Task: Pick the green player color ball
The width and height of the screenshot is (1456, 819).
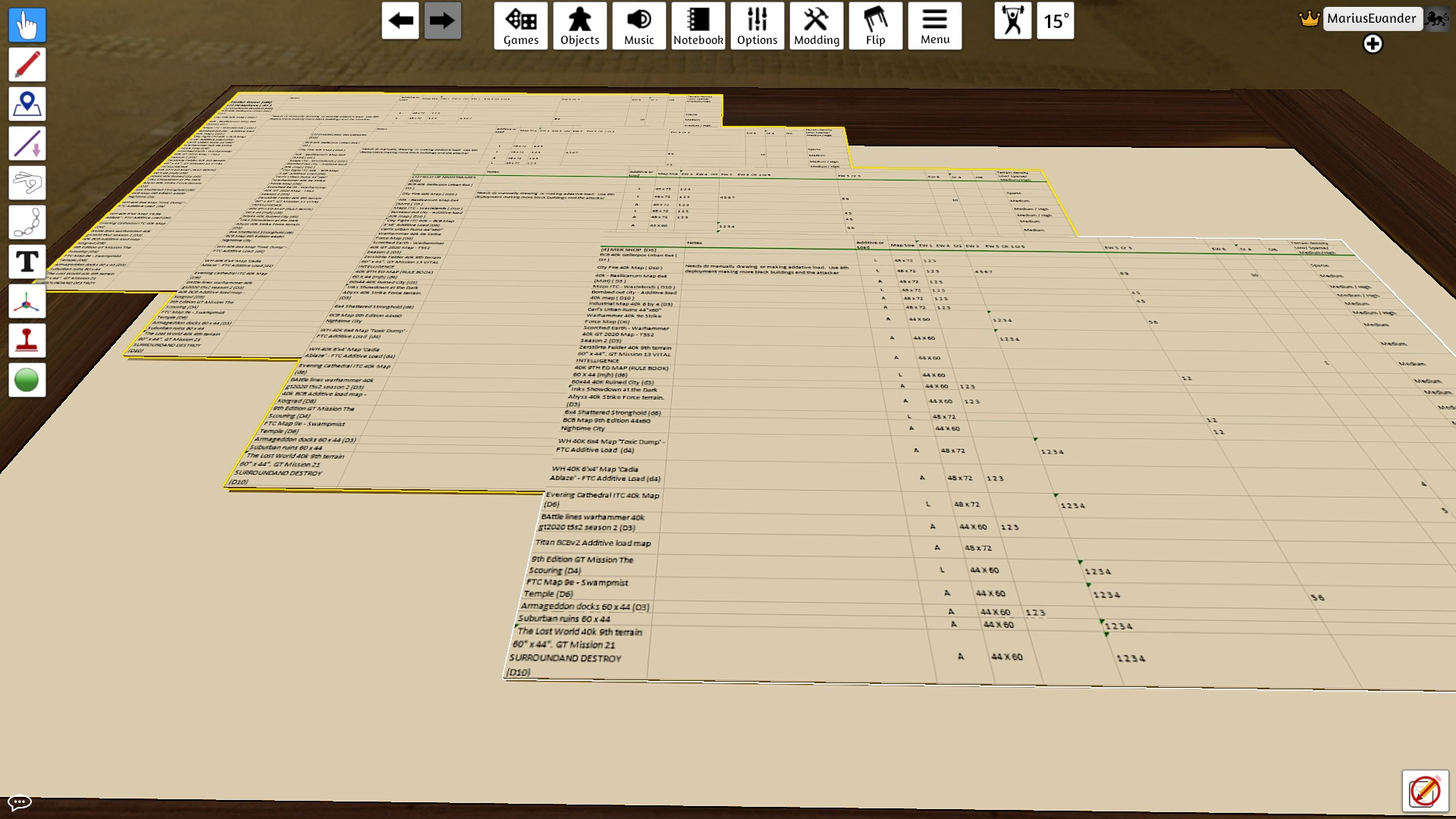Action: click(27, 380)
